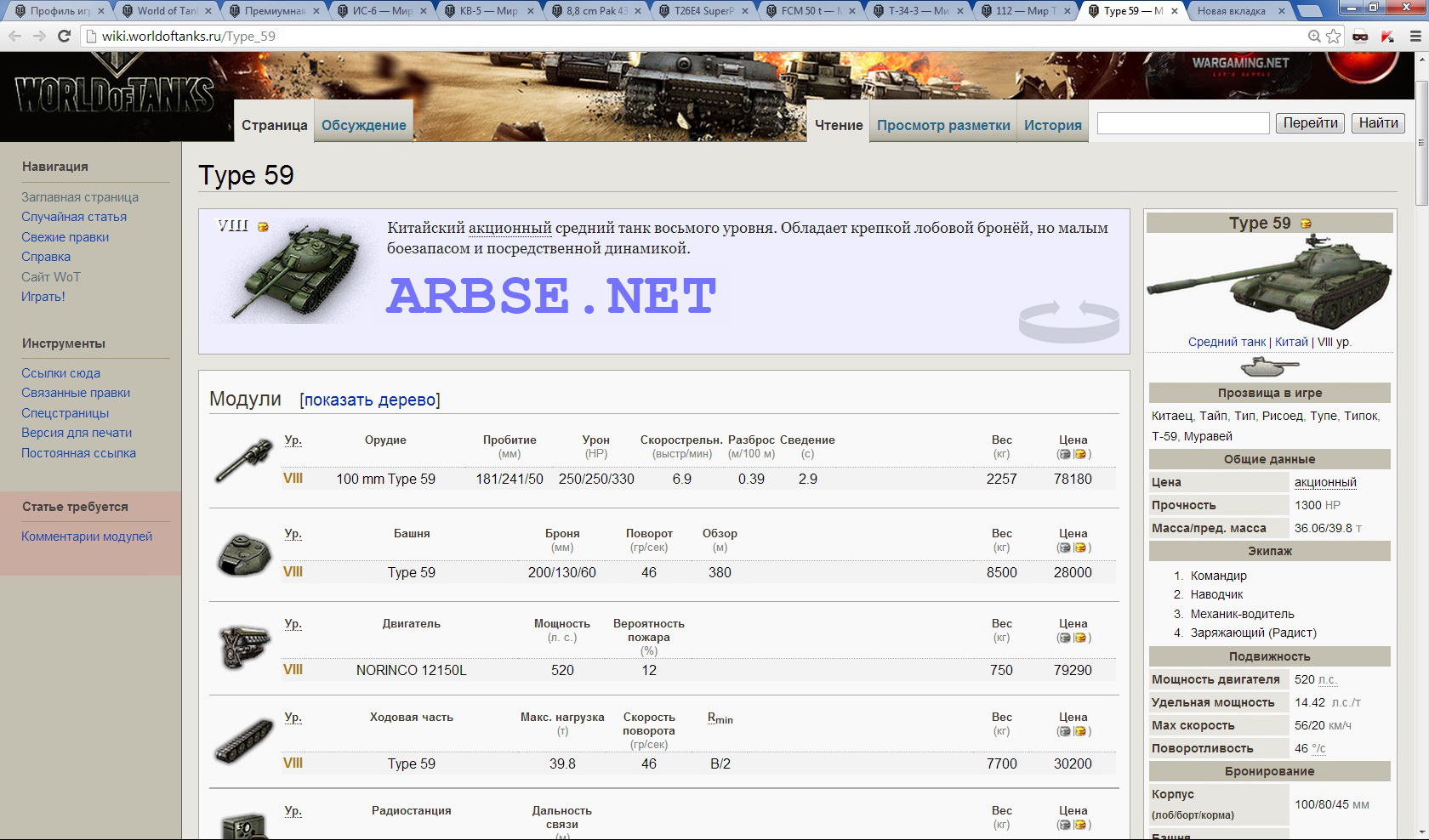The width and height of the screenshot is (1429, 840).
Task: Open 'Заглавная страница' in navigation
Action: click(80, 197)
